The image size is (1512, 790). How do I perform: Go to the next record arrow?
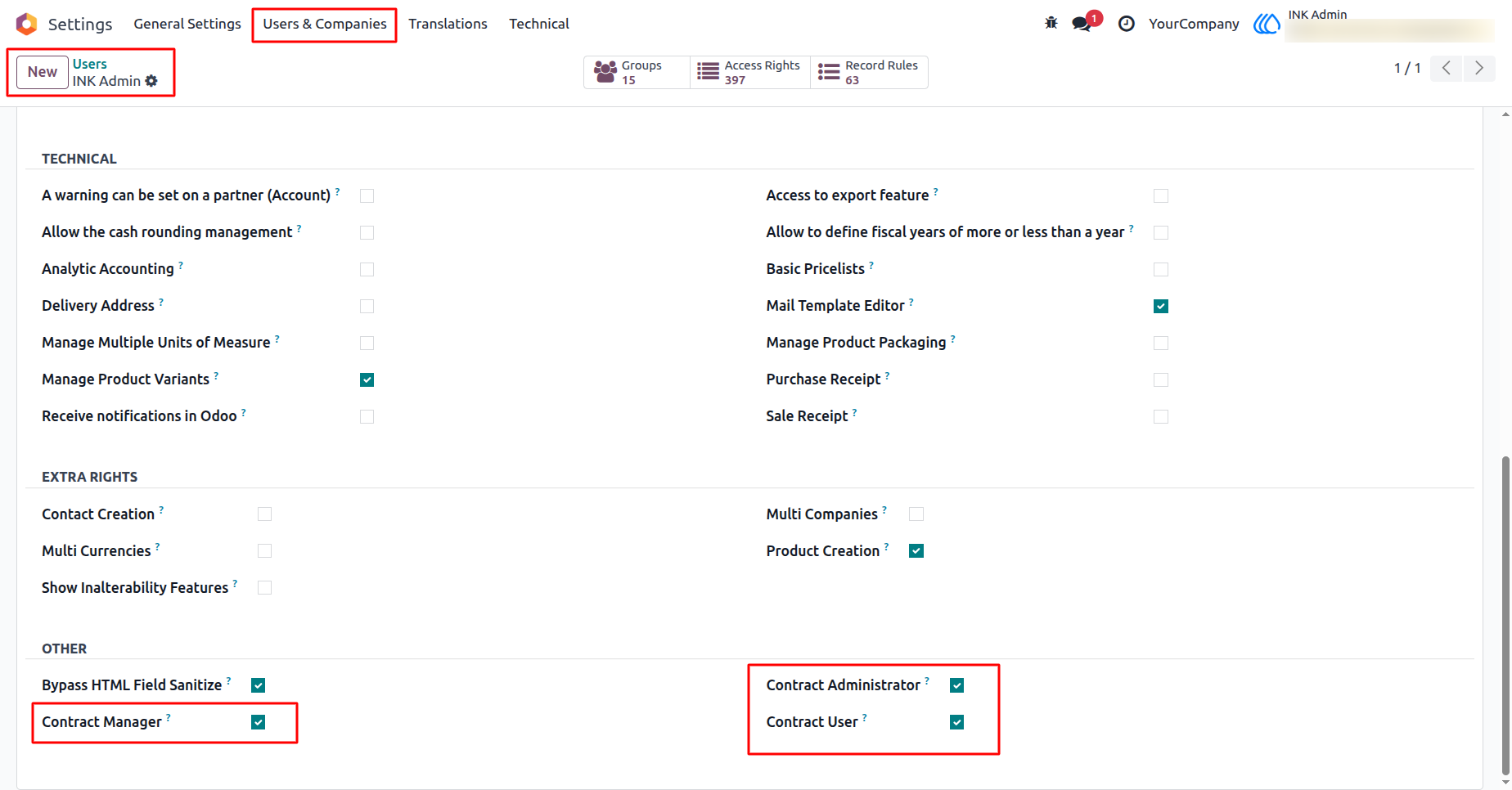[1479, 68]
